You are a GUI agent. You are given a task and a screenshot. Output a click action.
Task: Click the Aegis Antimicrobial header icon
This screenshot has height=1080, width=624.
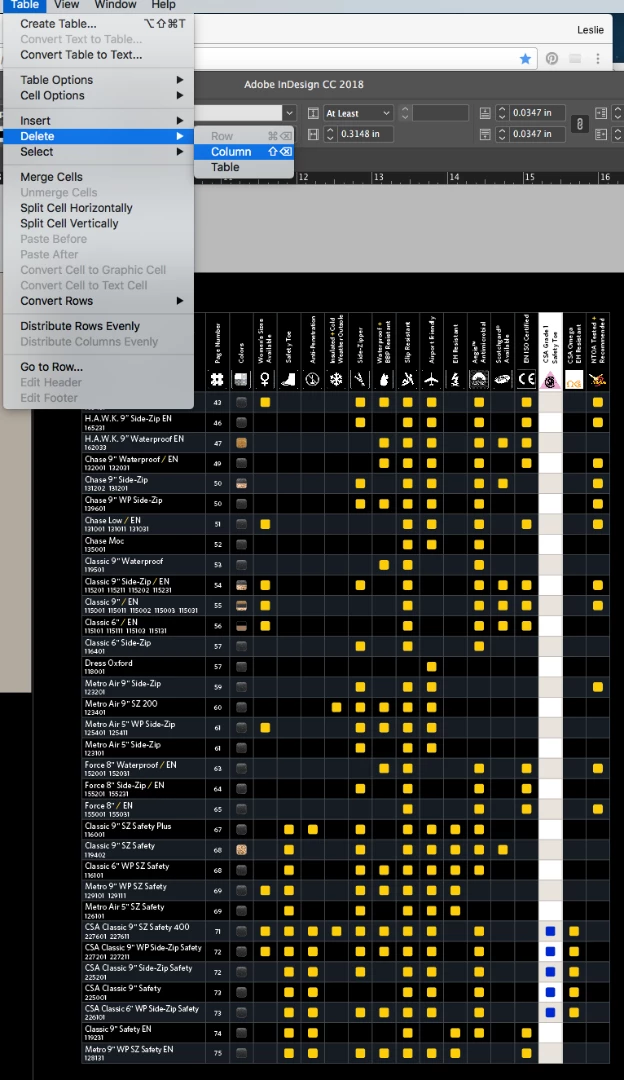click(x=479, y=380)
